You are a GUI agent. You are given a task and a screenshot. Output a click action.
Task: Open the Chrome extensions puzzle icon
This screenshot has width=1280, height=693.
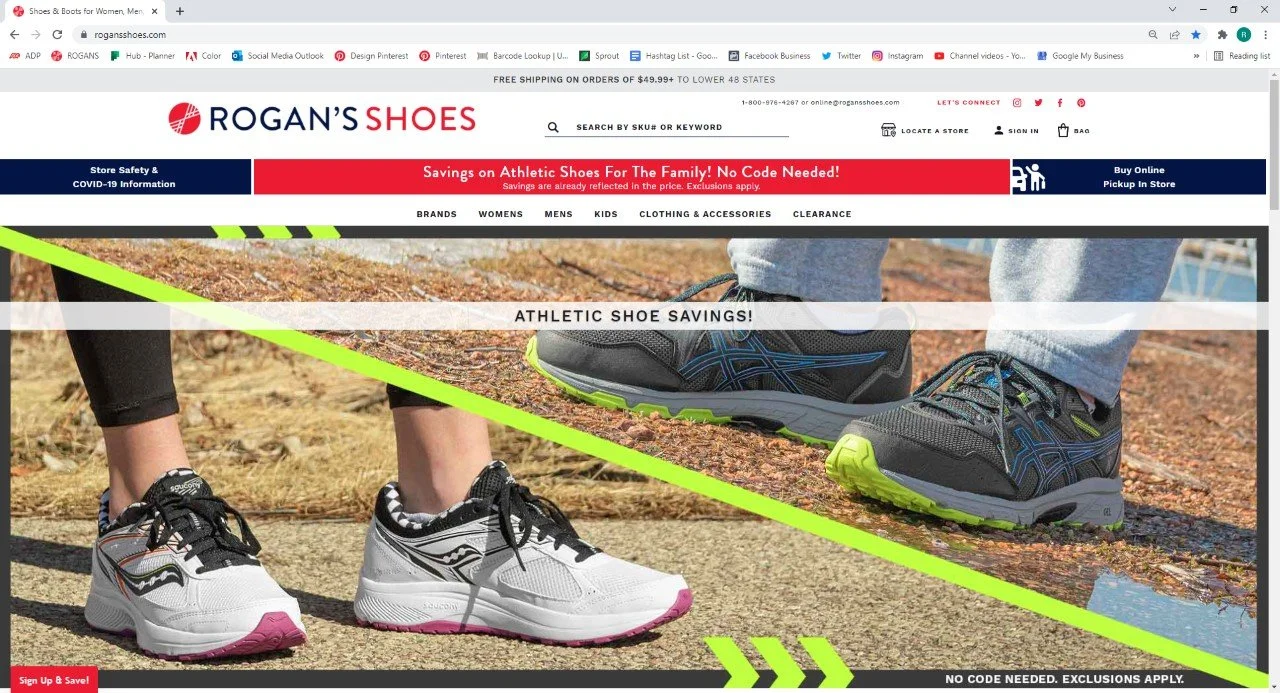(1222, 34)
